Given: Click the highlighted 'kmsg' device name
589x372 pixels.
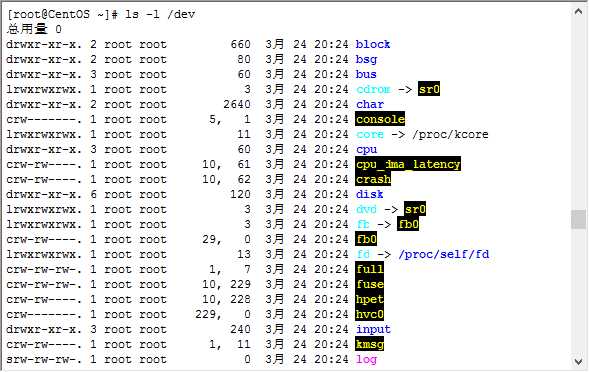Looking at the screenshot, I should click(x=370, y=344).
